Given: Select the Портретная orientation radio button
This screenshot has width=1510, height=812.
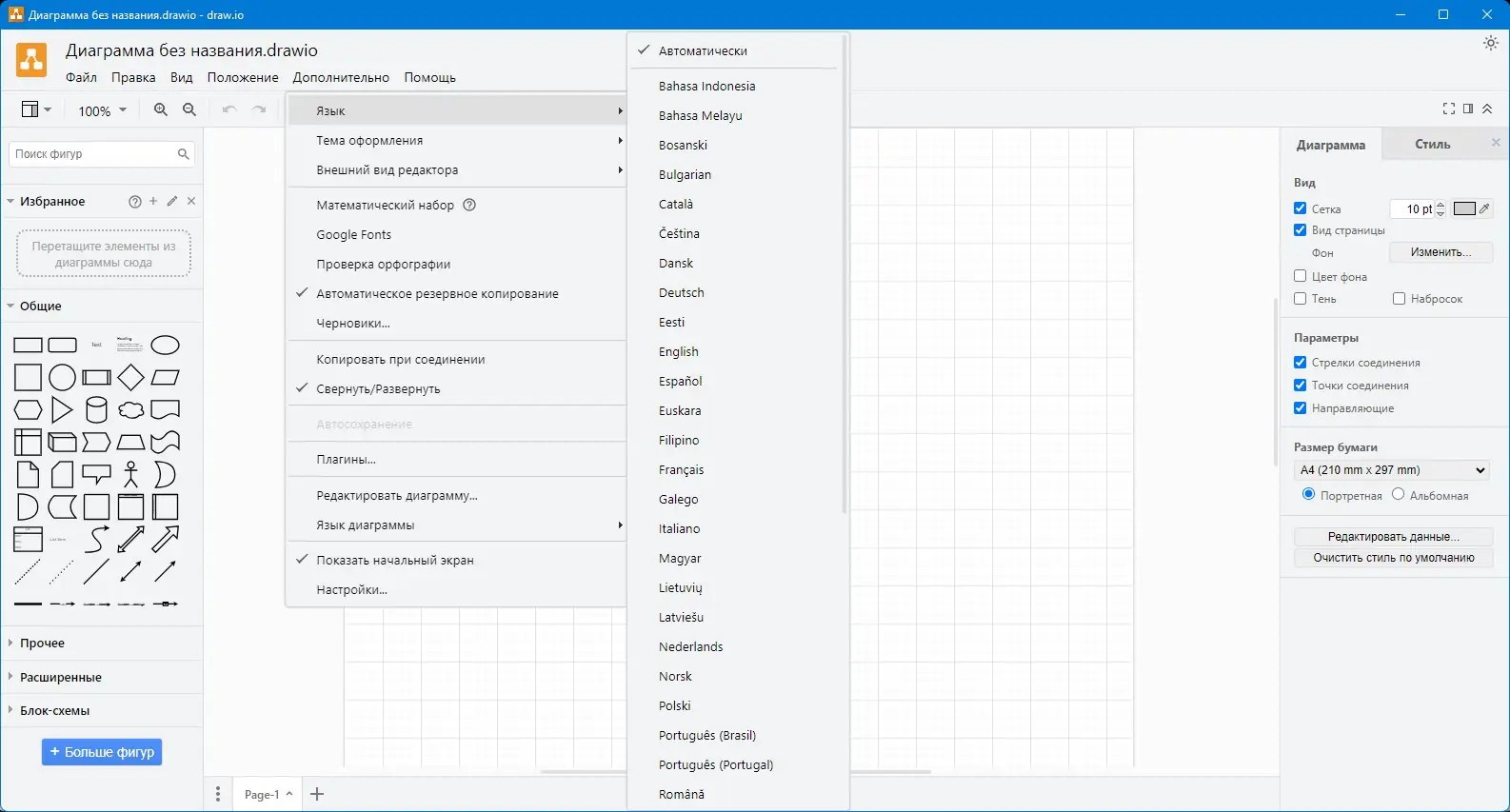Looking at the screenshot, I should (x=1308, y=494).
